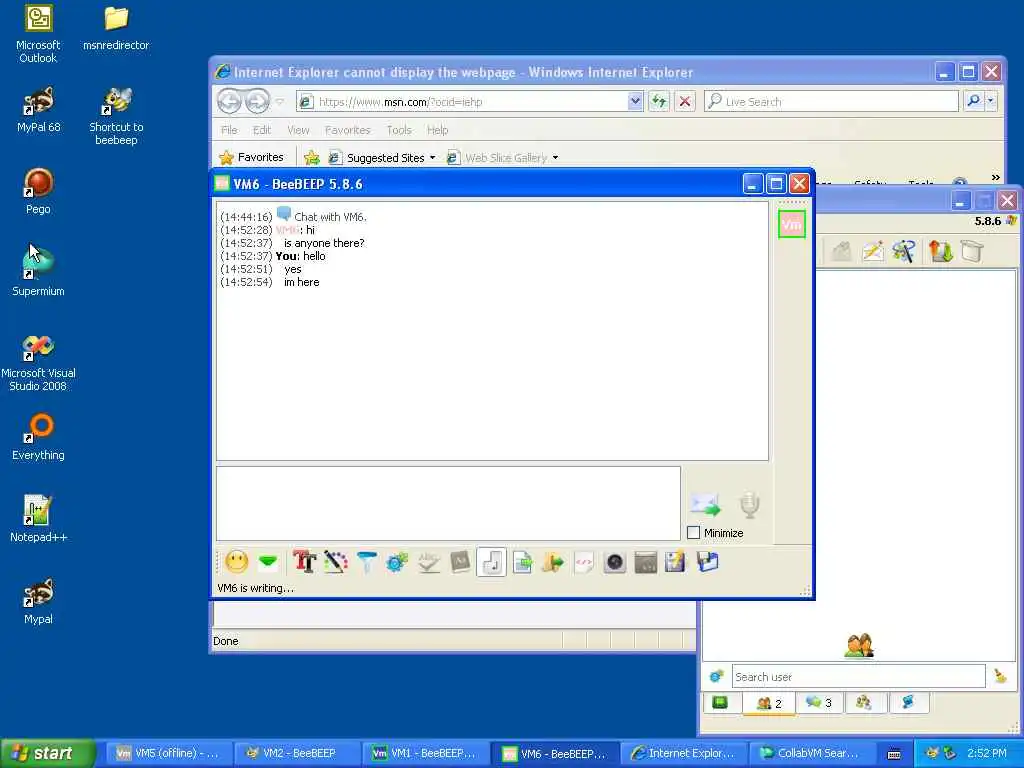Image resolution: width=1024 pixels, height=768 pixels.
Task: Click the green down-arrow envelope icon
Action: tap(268, 562)
